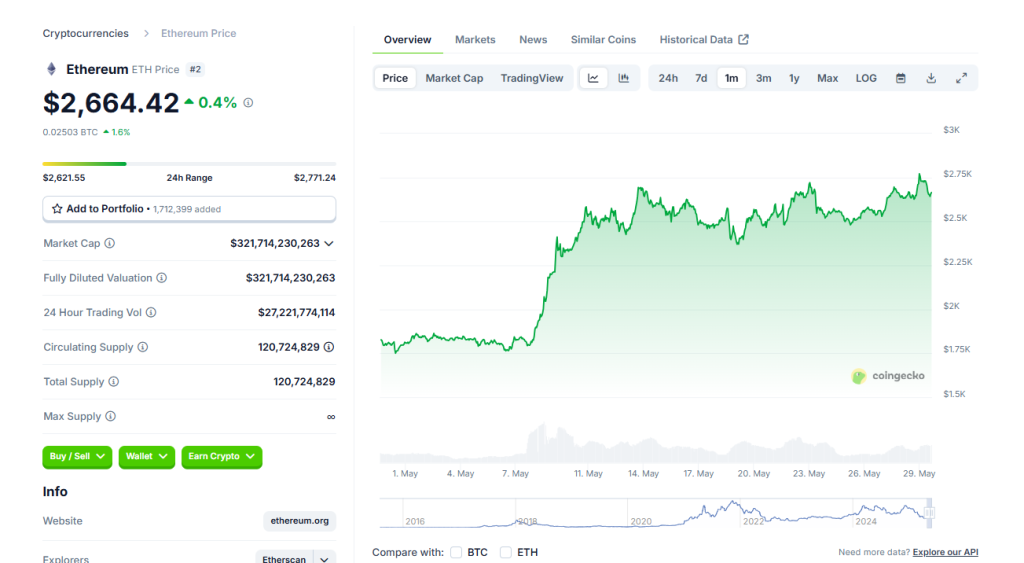Tick the ETH compare checkbox
Image resolution: width=1024 pixels, height=563 pixels.
click(x=505, y=553)
